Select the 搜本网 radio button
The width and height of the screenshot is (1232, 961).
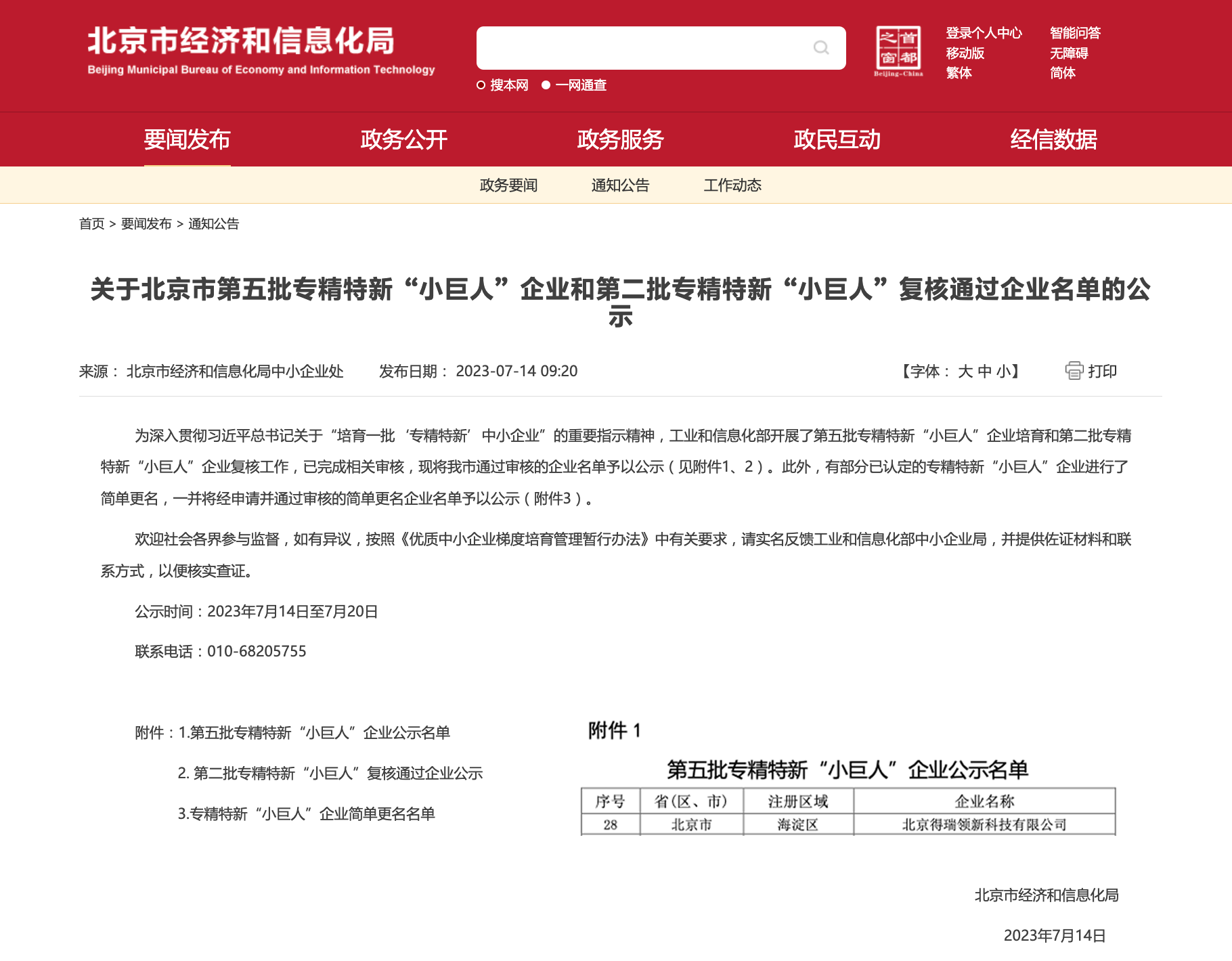tap(481, 85)
